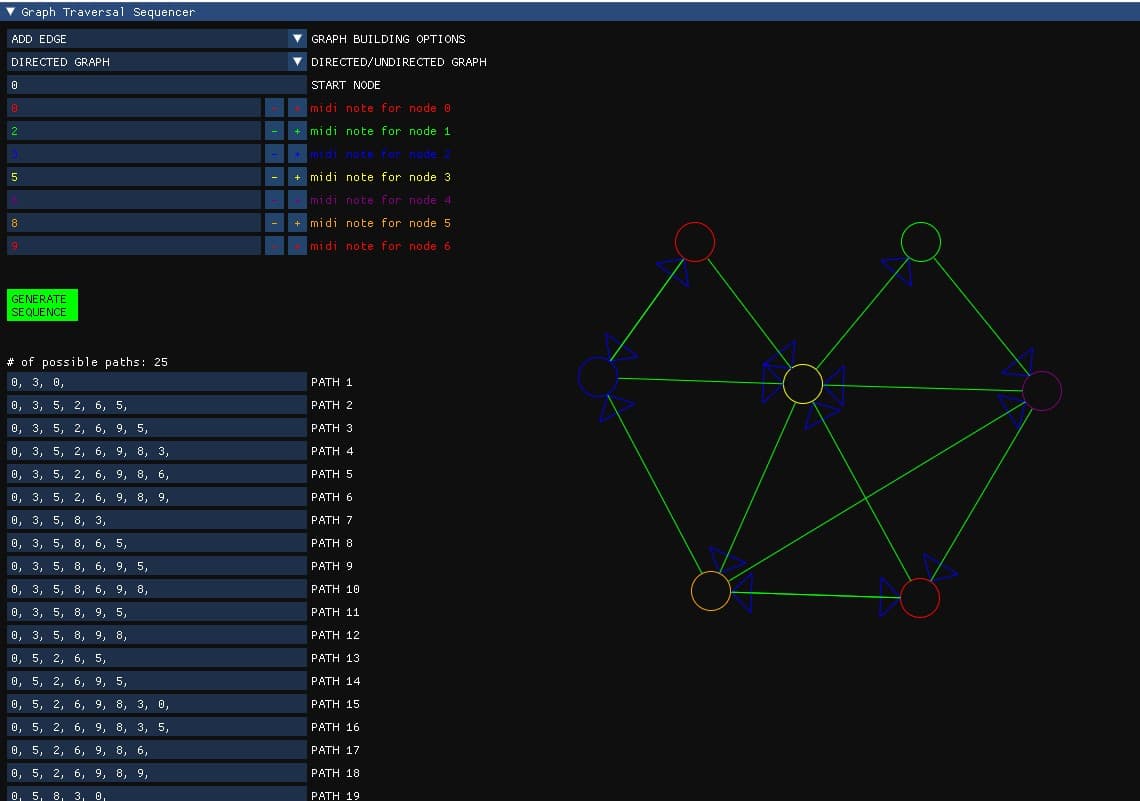
Task: Open the ADD EDGE dropdown
Action: [155, 38]
